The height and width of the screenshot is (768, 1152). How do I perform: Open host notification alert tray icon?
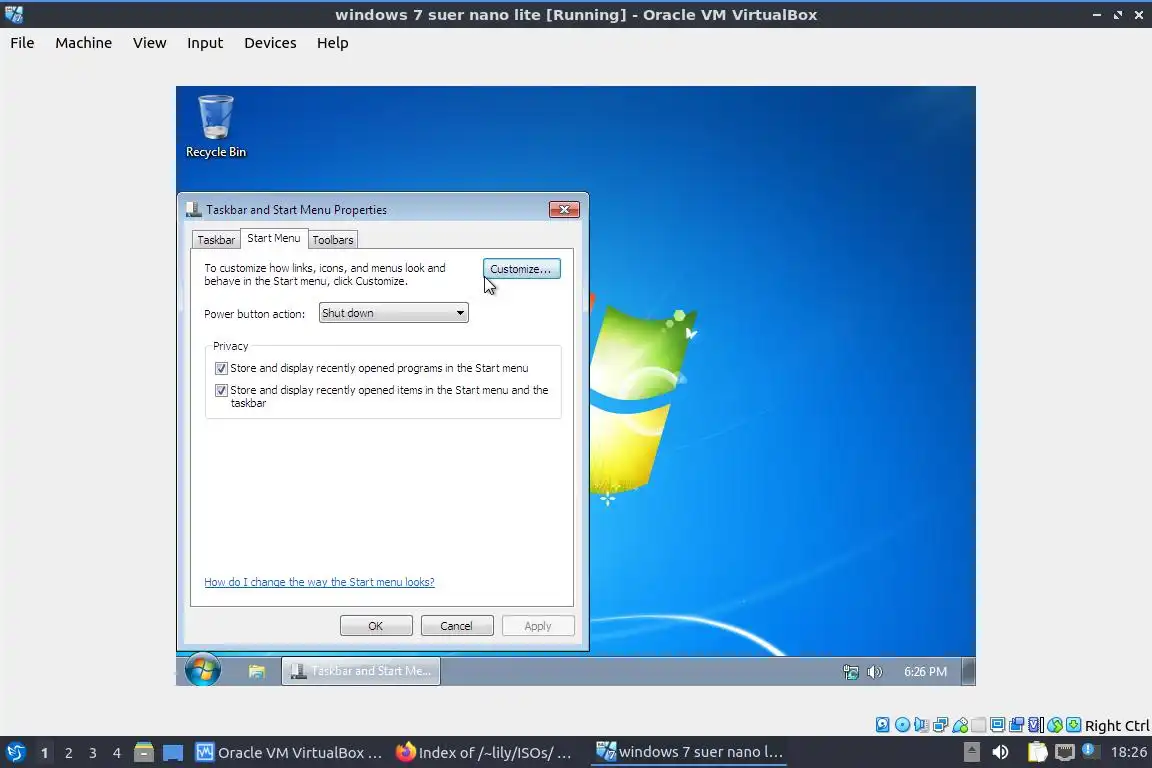click(x=1090, y=751)
